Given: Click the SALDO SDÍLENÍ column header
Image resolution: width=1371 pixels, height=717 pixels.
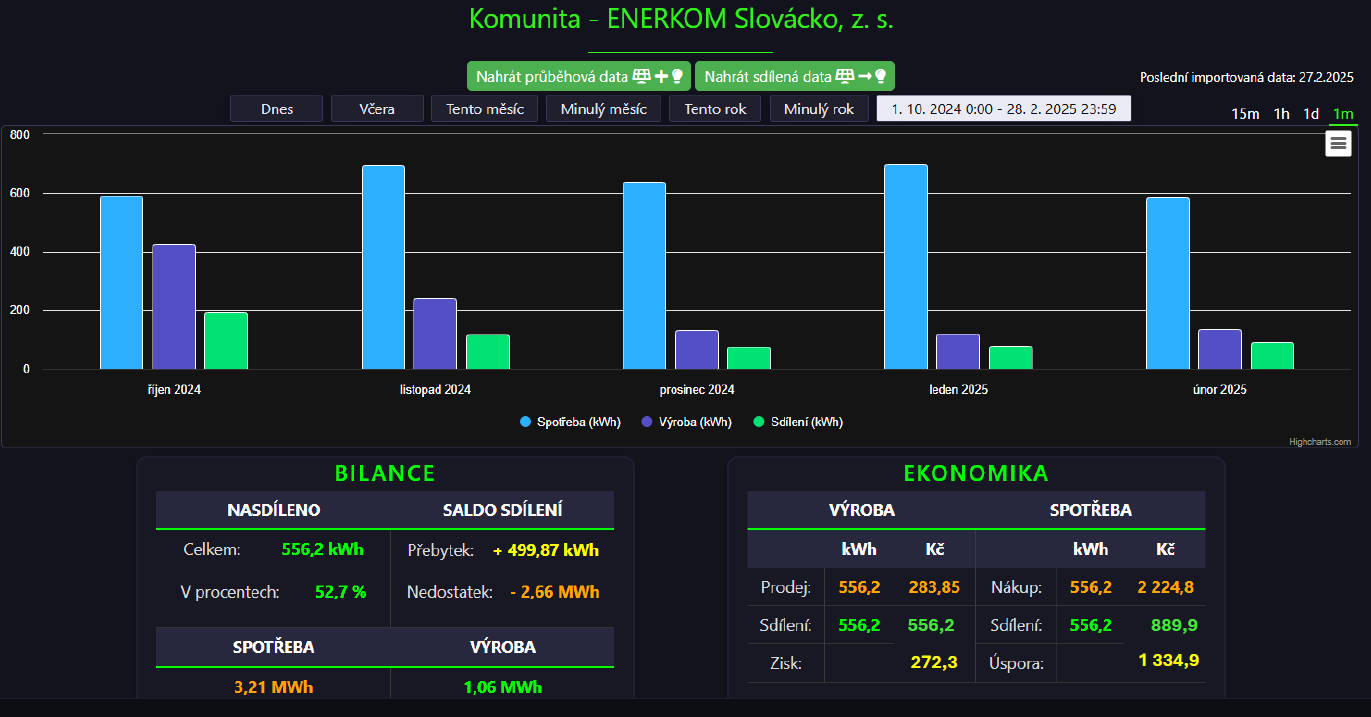Looking at the screenshot, I should click(x=503, y=510).
